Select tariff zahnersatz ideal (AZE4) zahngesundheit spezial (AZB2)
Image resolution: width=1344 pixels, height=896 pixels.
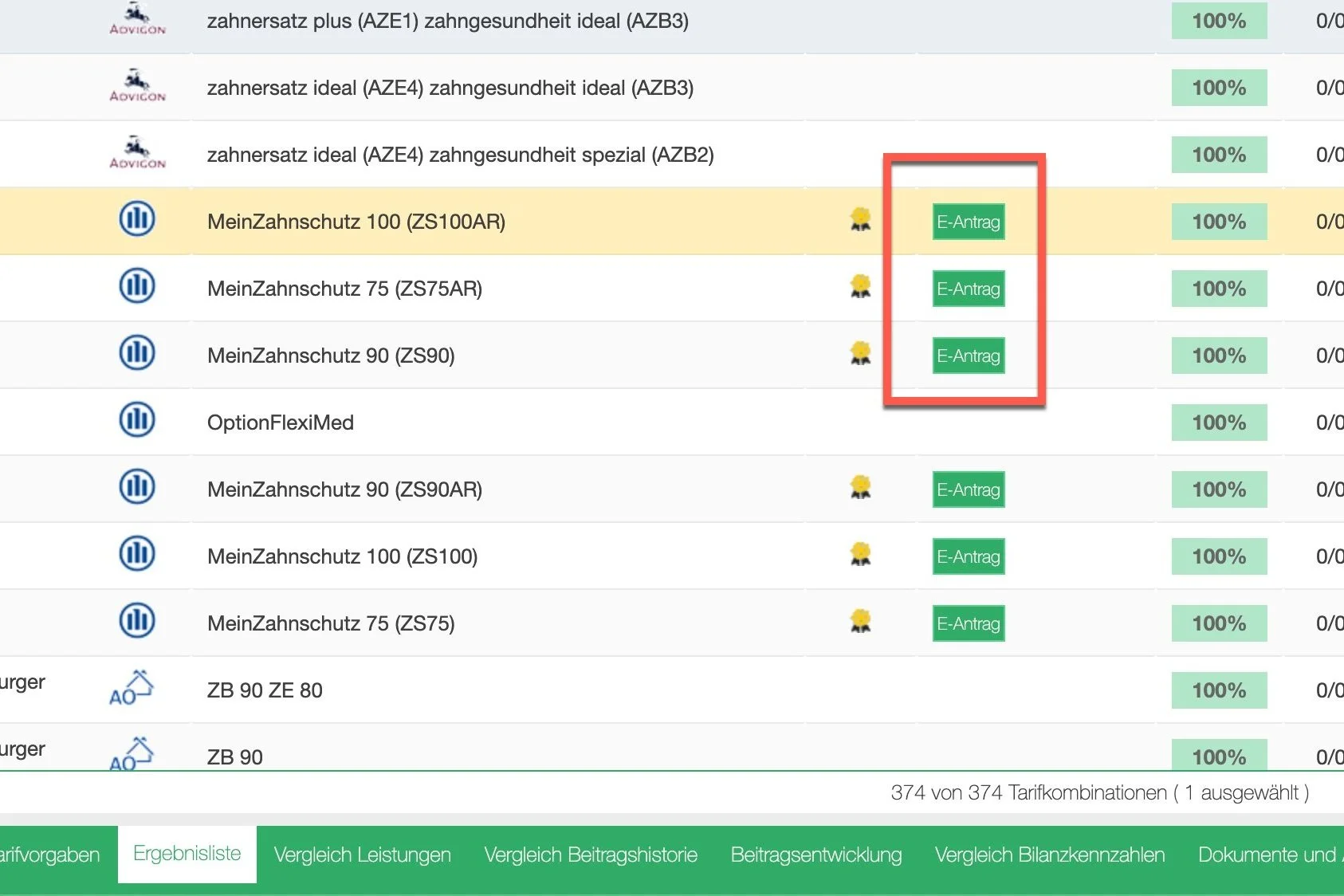pyautogui.click(x=461, y=155)
